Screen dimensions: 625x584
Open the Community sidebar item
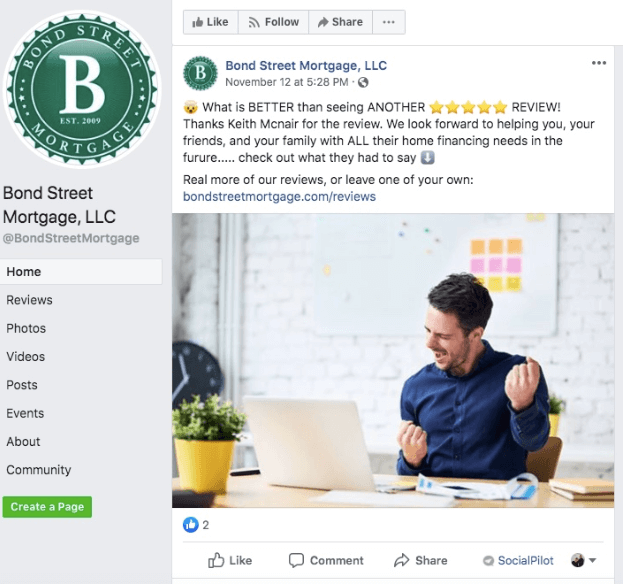39,470
